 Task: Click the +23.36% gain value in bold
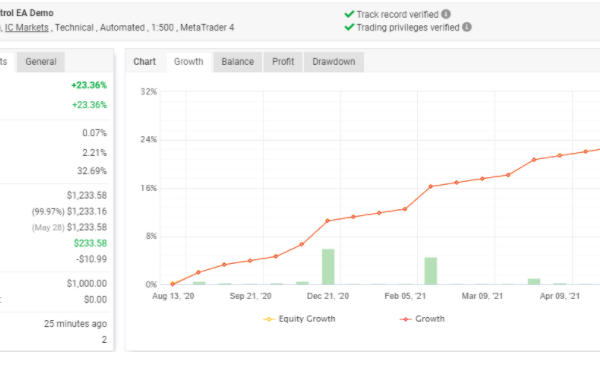[x=89, y=85]
